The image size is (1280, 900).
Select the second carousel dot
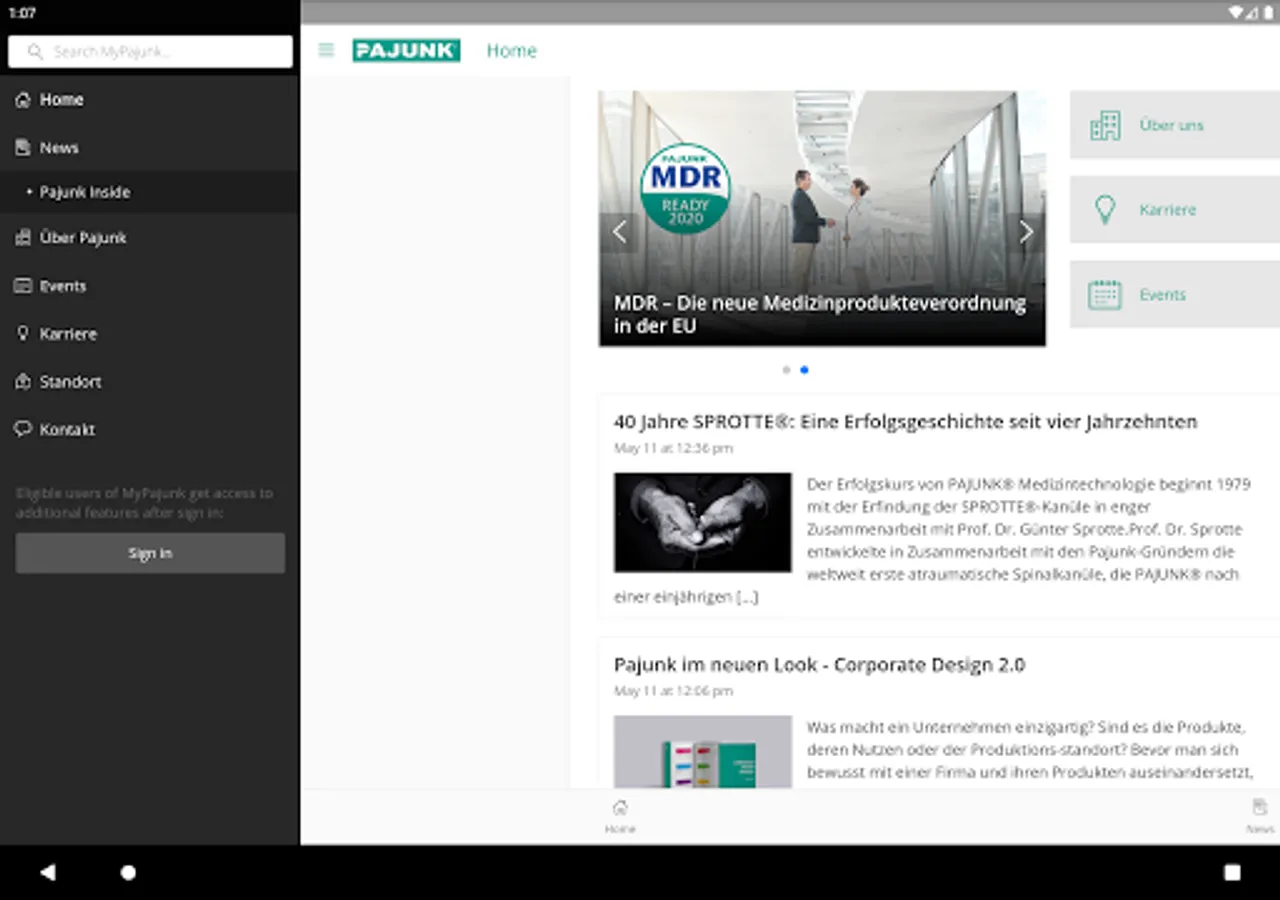(x=804, y=370)
